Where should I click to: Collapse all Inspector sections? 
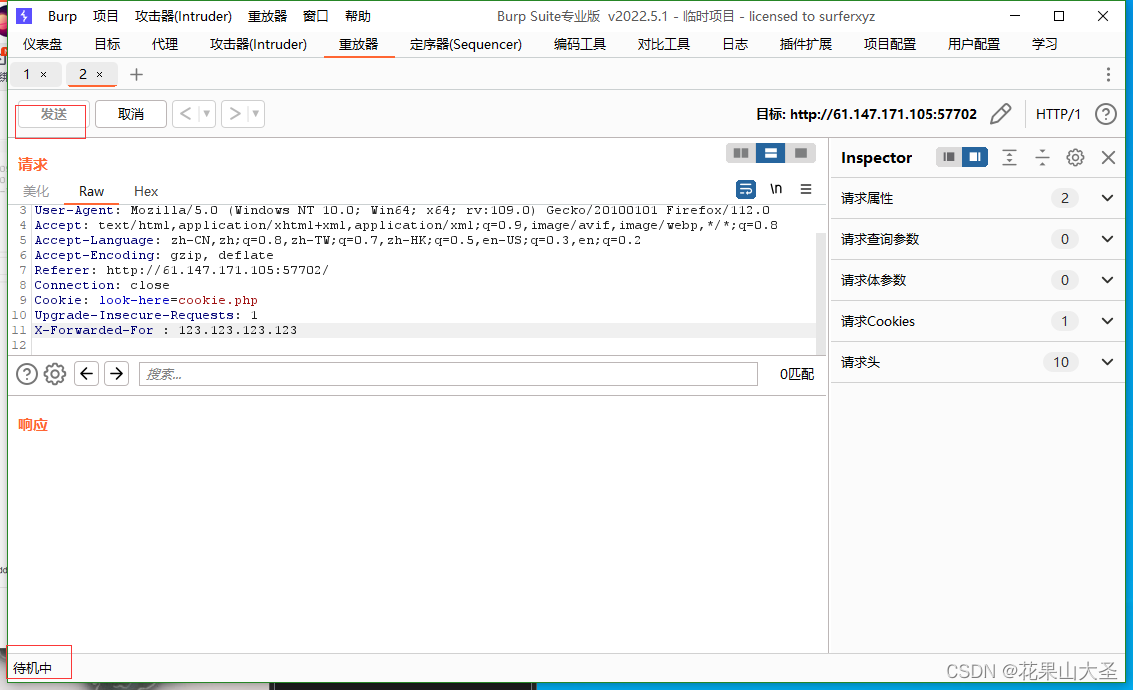pyautogui.click(x=1042, y=158)
